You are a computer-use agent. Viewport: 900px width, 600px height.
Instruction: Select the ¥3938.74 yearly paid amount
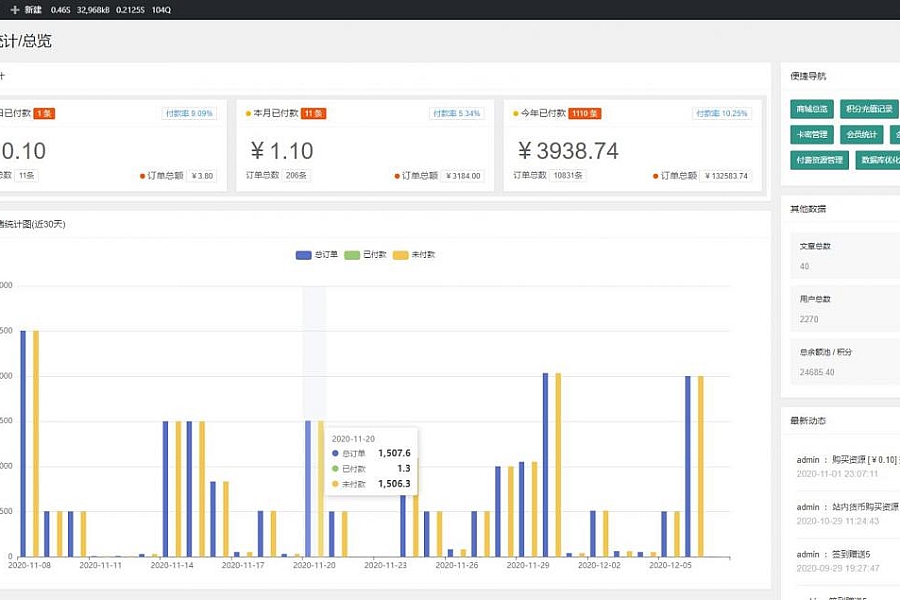(x=568, y=151)
